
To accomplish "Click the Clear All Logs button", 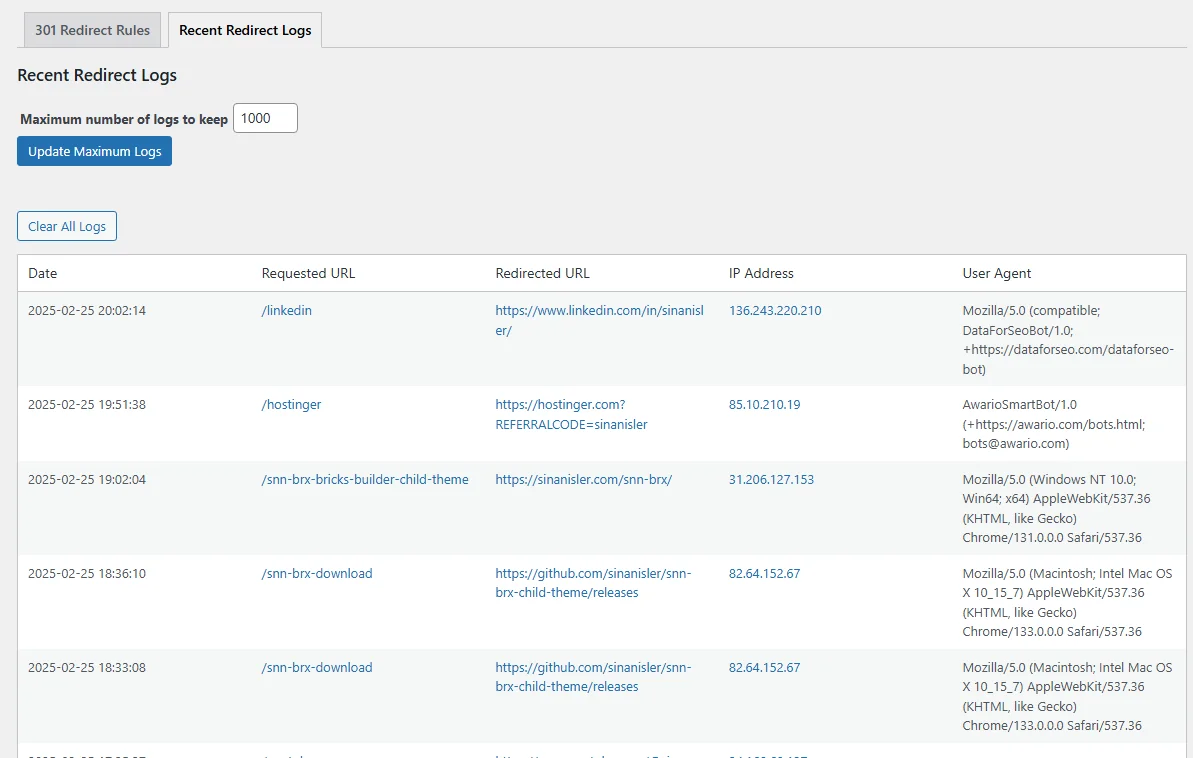I will click(x=67, y=226).
